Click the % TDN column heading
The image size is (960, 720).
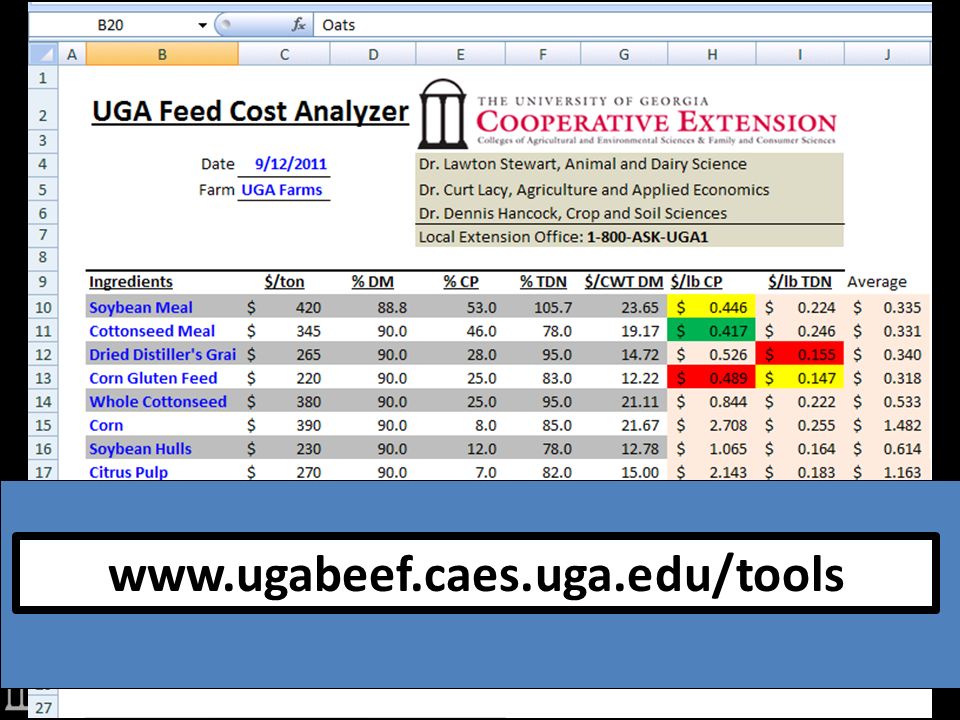pyautogui.click(x=543, y=282)
